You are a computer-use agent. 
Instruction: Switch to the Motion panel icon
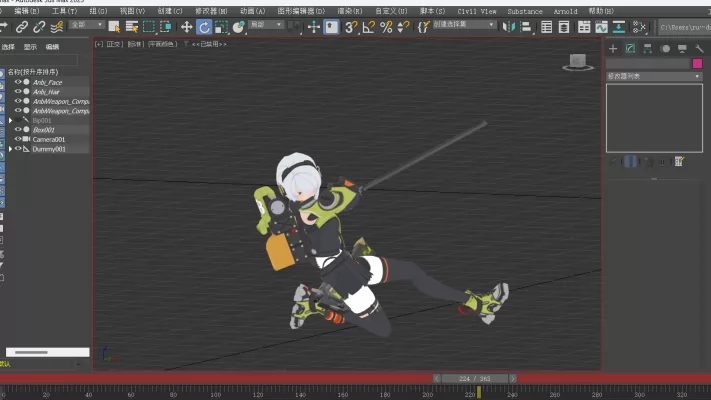coord(665,49)
